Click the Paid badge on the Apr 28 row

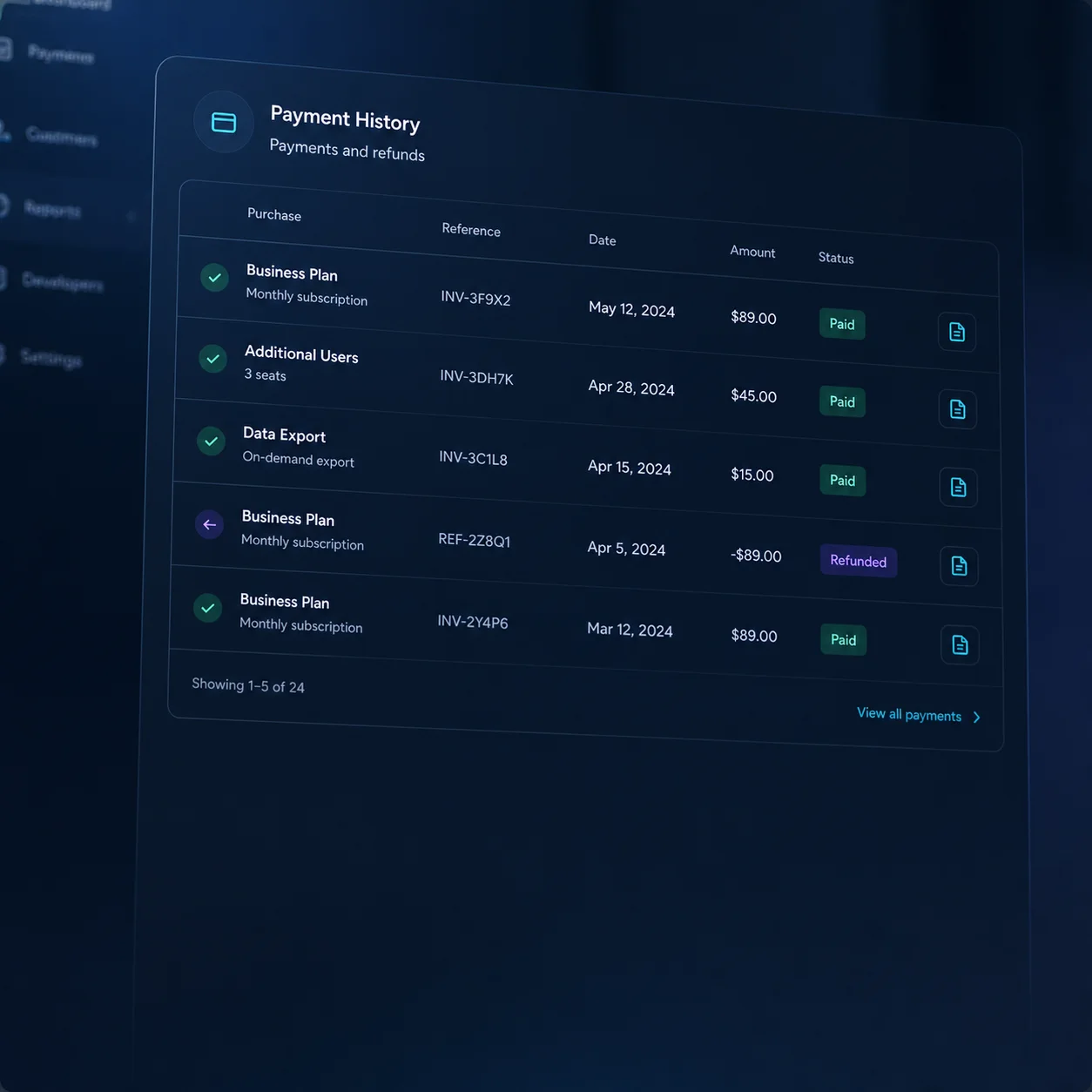(842, 401)
